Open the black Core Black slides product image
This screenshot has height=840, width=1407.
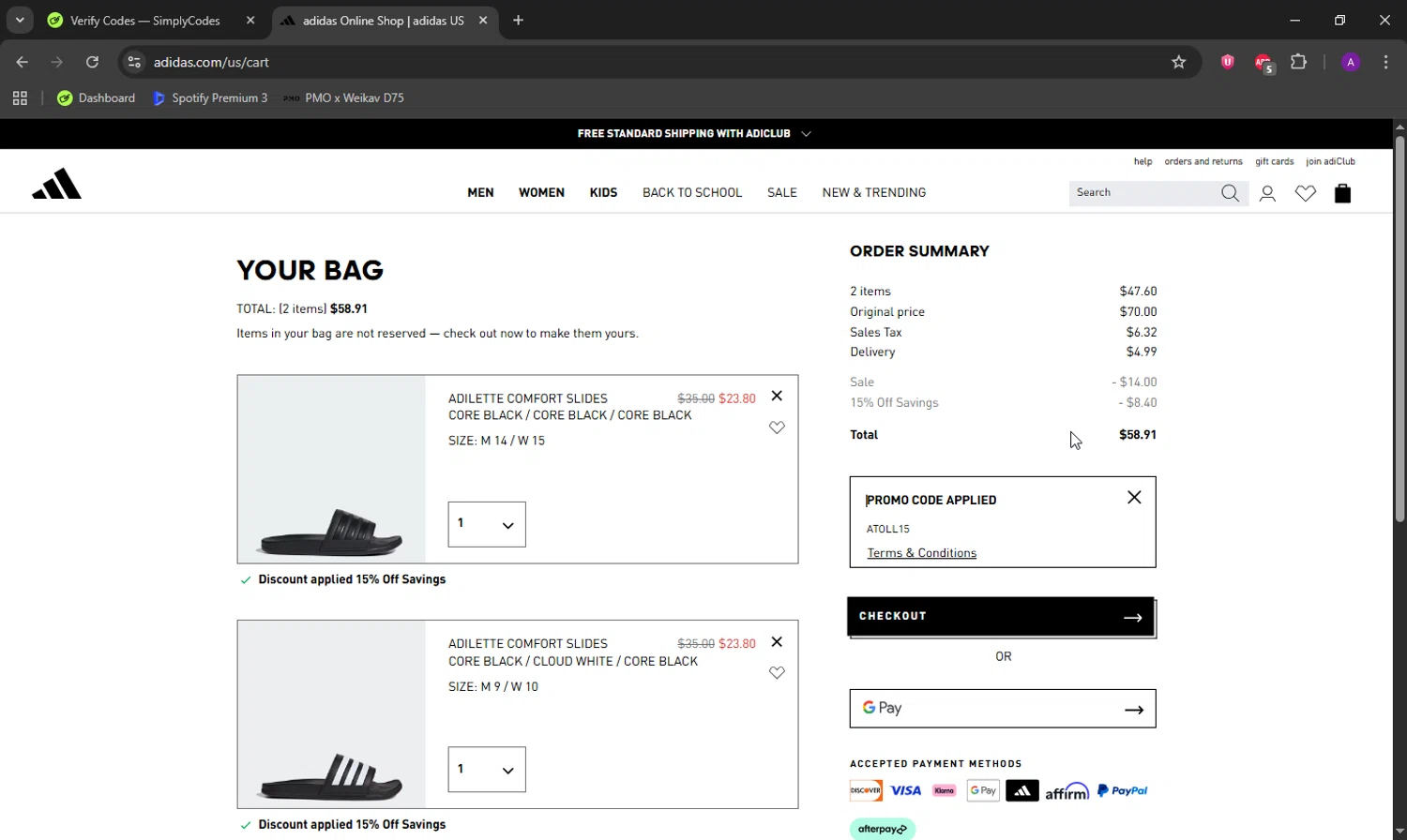[331, 470]
